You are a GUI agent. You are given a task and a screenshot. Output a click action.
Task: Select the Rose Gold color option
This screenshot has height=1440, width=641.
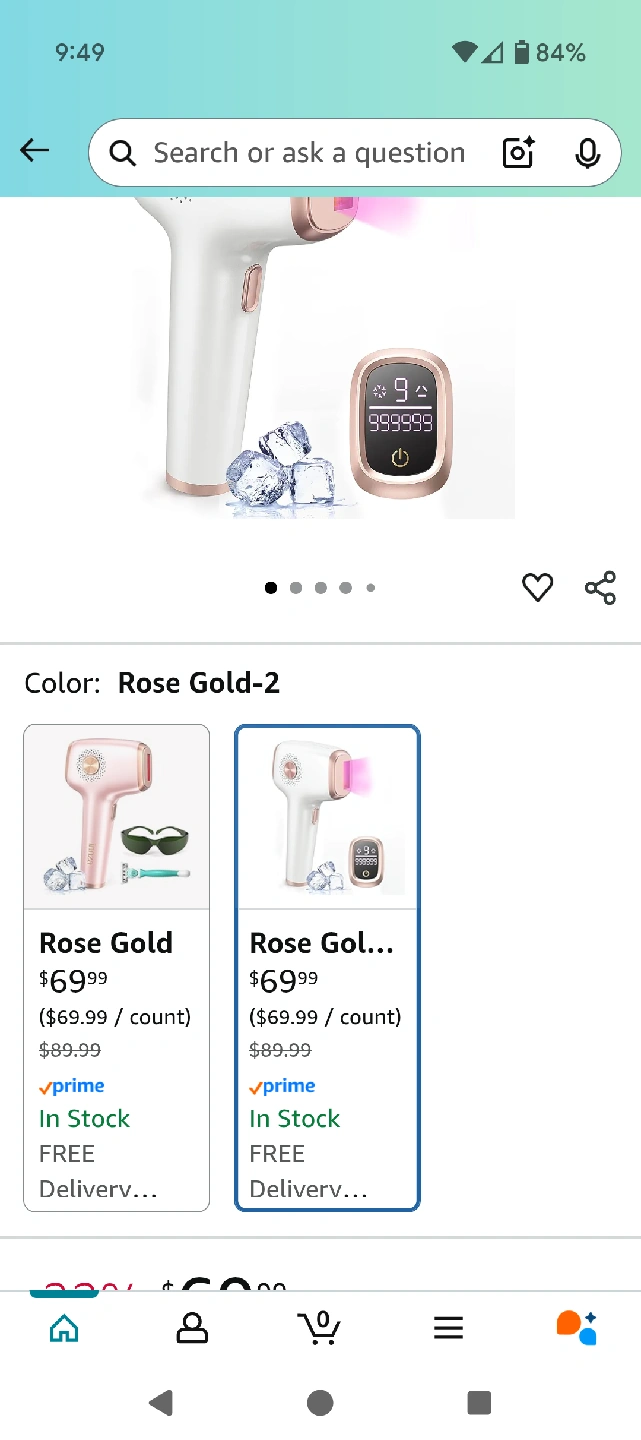point(117,967)
